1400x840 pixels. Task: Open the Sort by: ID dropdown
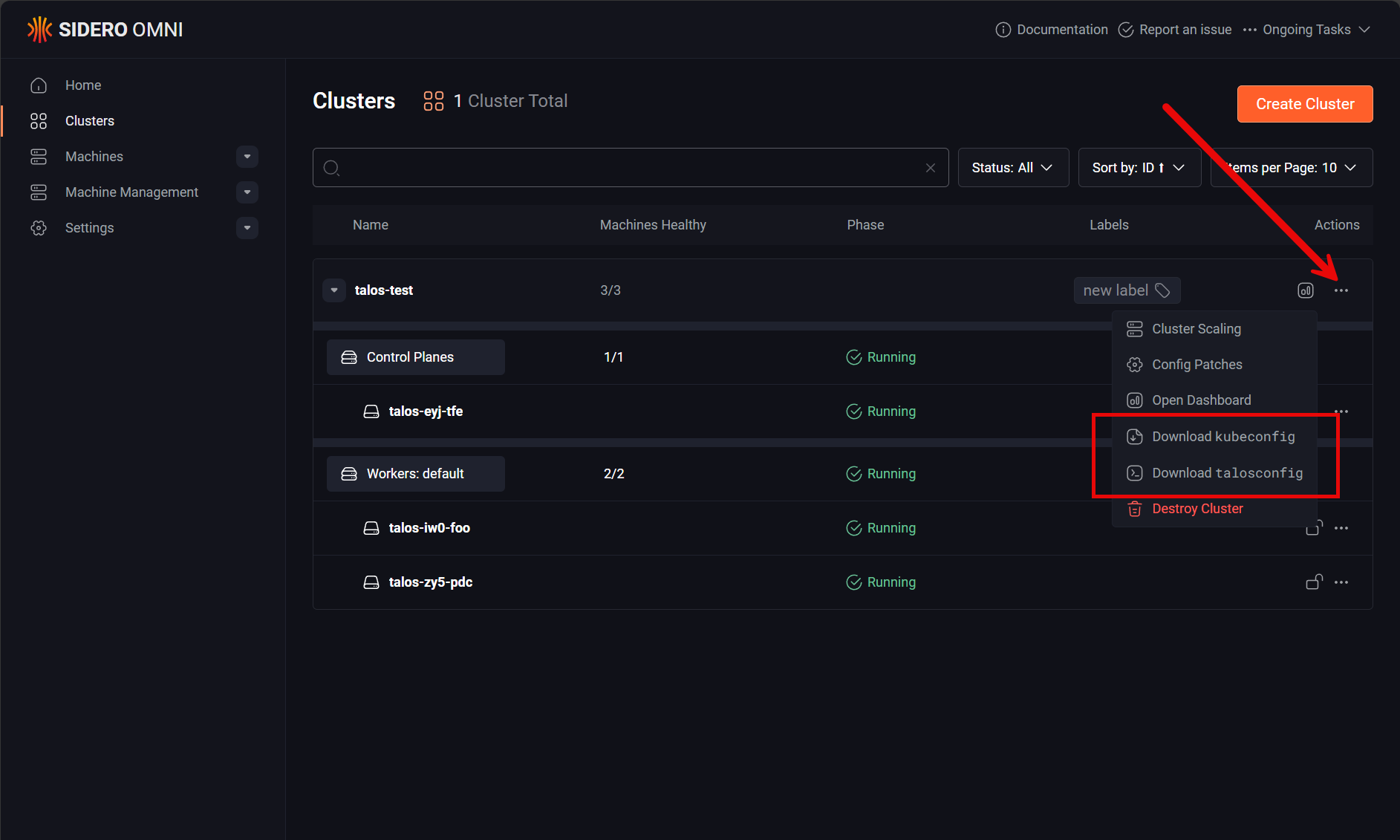pyautogui.click(x=1139, y=167)
